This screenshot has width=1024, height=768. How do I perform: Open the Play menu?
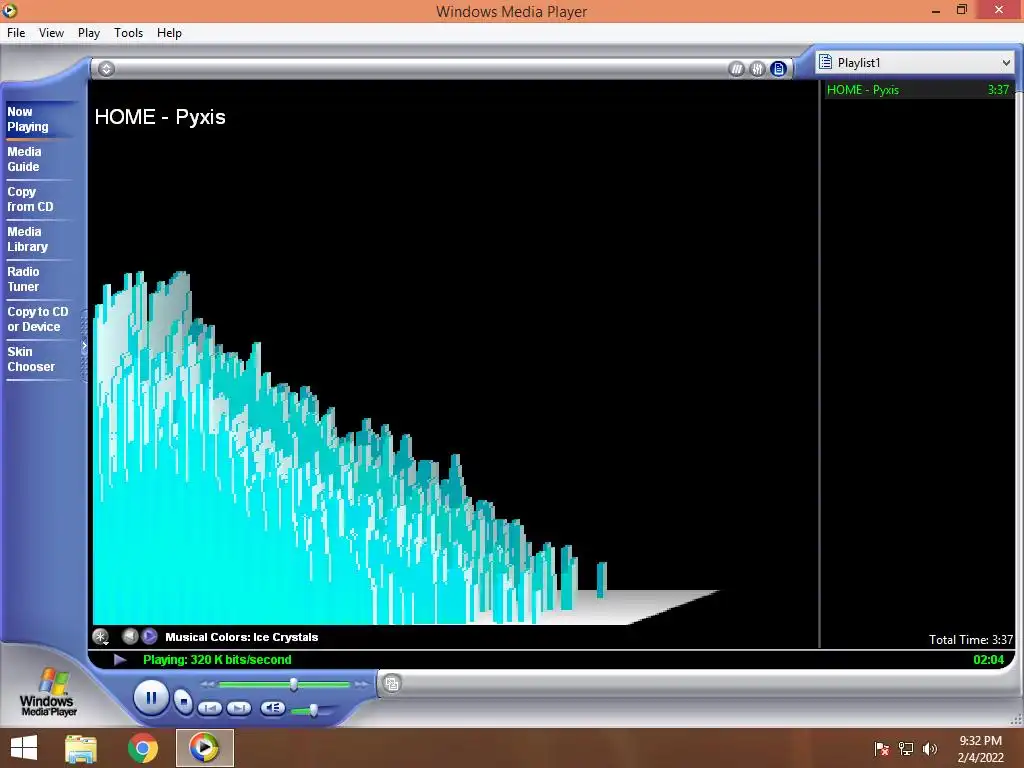(89, 33)
